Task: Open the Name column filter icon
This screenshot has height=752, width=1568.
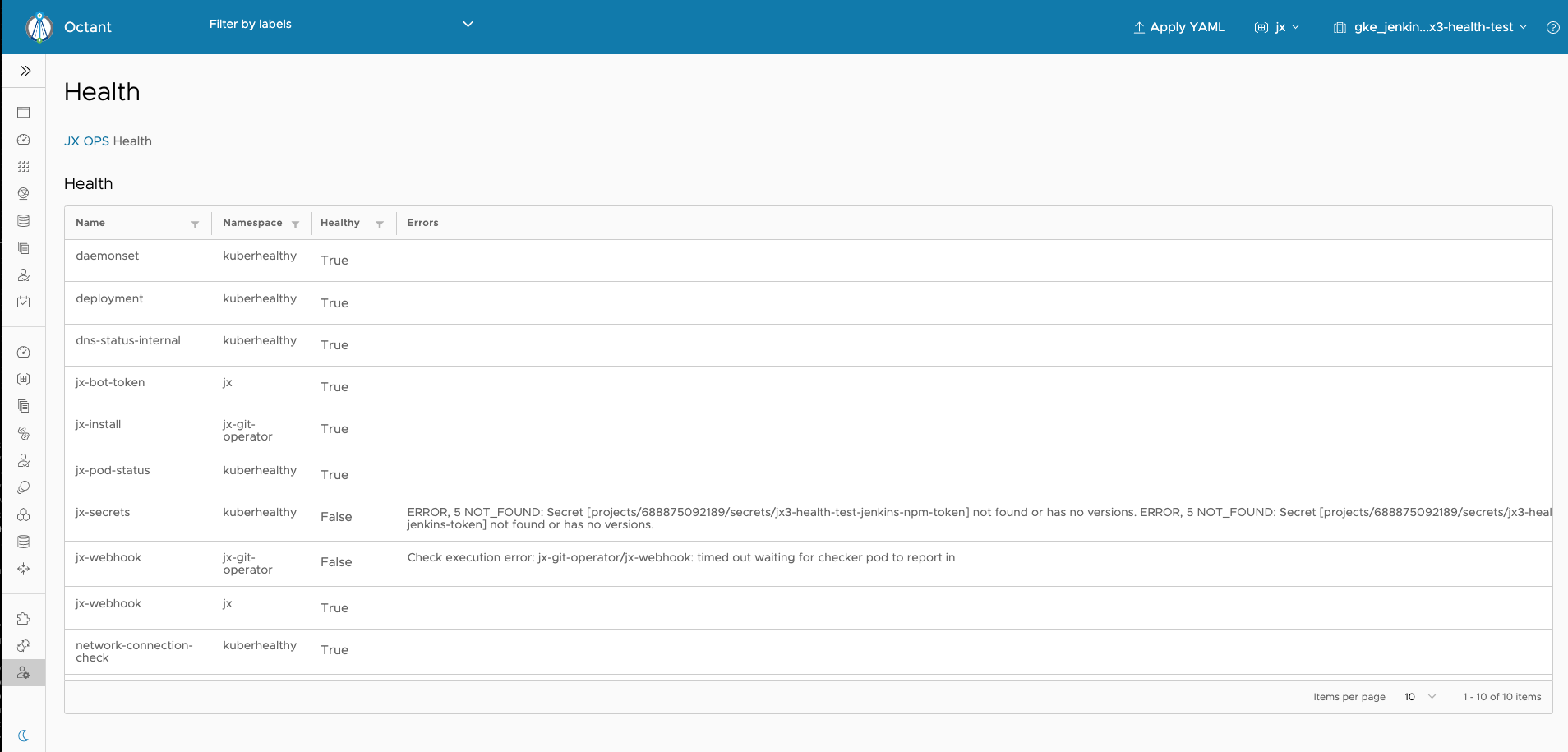Action: (x=195, y=224)
